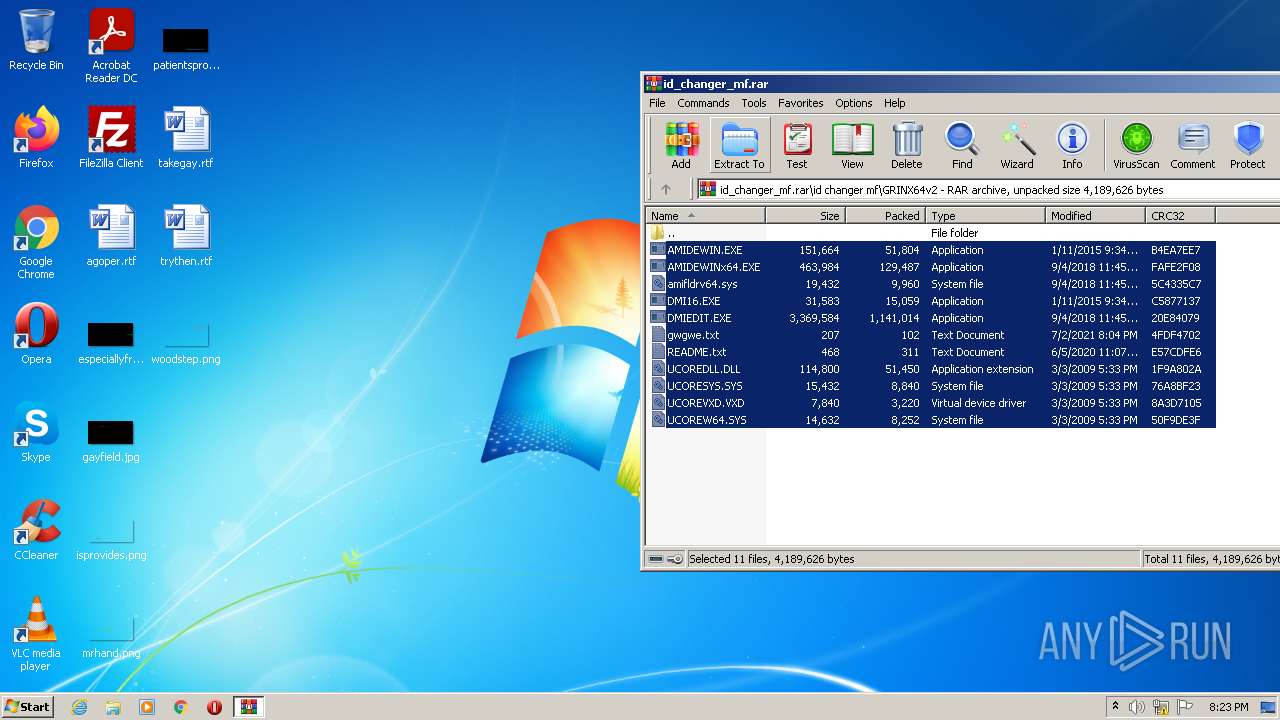Click the 8:23 PM taskbar clock

point(1228,707)
